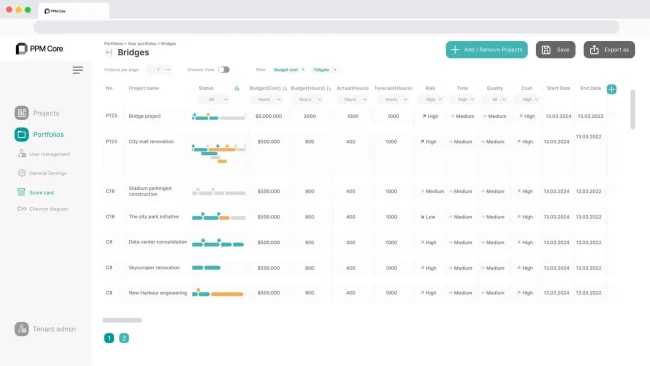
Task: Go to page 2 of the table
Action: coord(124,338)
